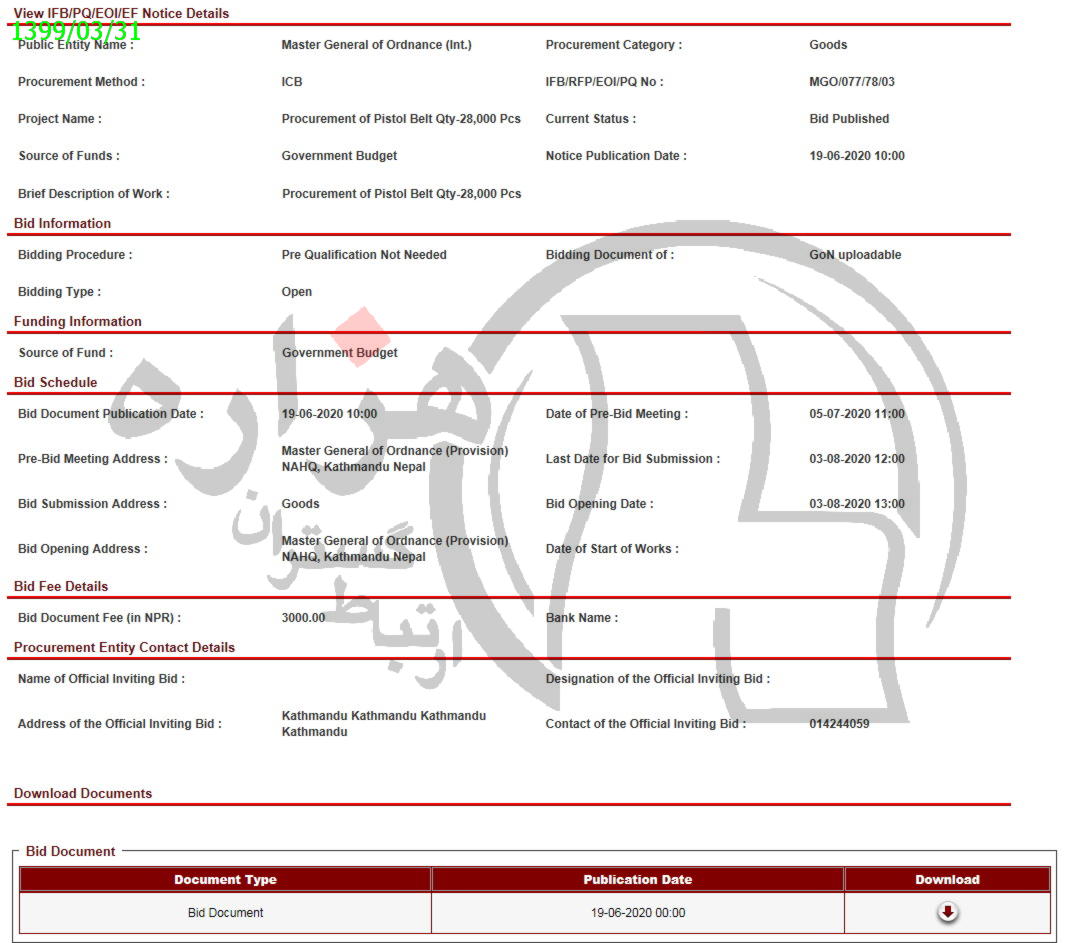Viewport: 1074px width, 943px height.
Task: Click the Publication Date column header
Action: pos(637,880)
